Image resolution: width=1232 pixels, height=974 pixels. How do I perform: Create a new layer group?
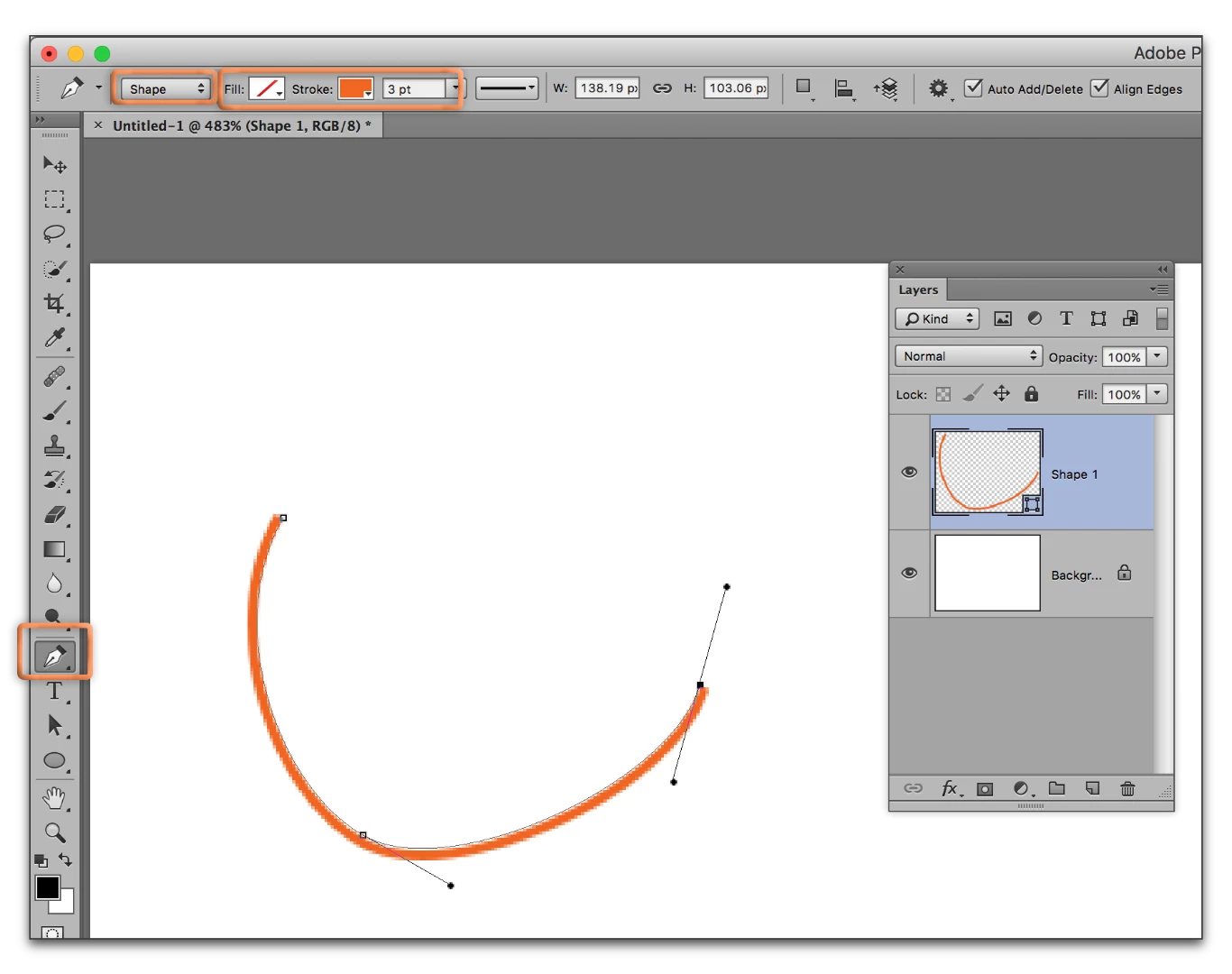pos(1057,789)
